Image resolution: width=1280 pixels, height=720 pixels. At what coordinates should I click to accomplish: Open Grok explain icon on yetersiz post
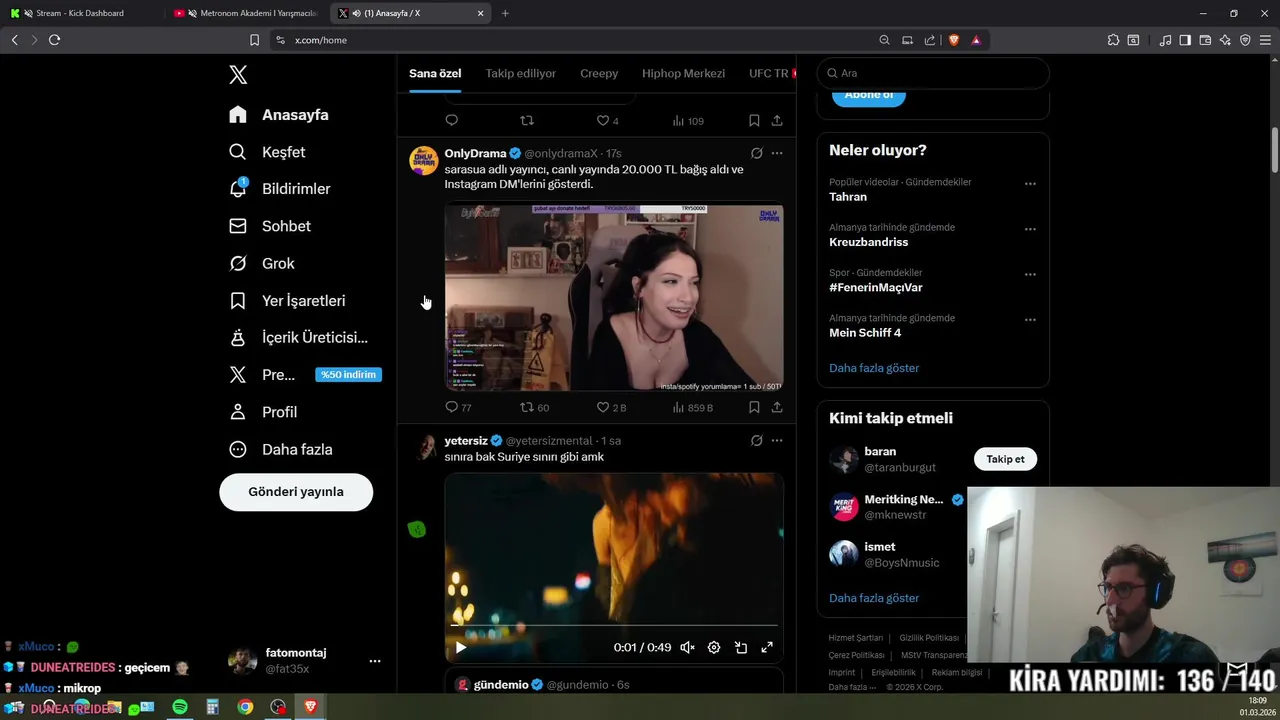point(756,440)
